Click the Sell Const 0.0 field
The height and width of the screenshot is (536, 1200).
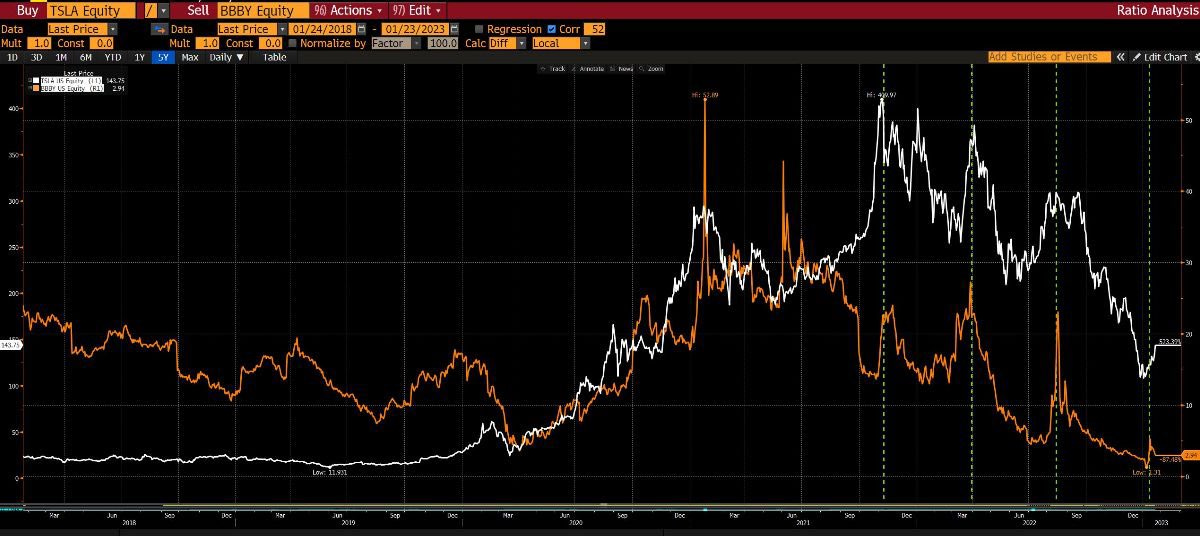[270, 43]
